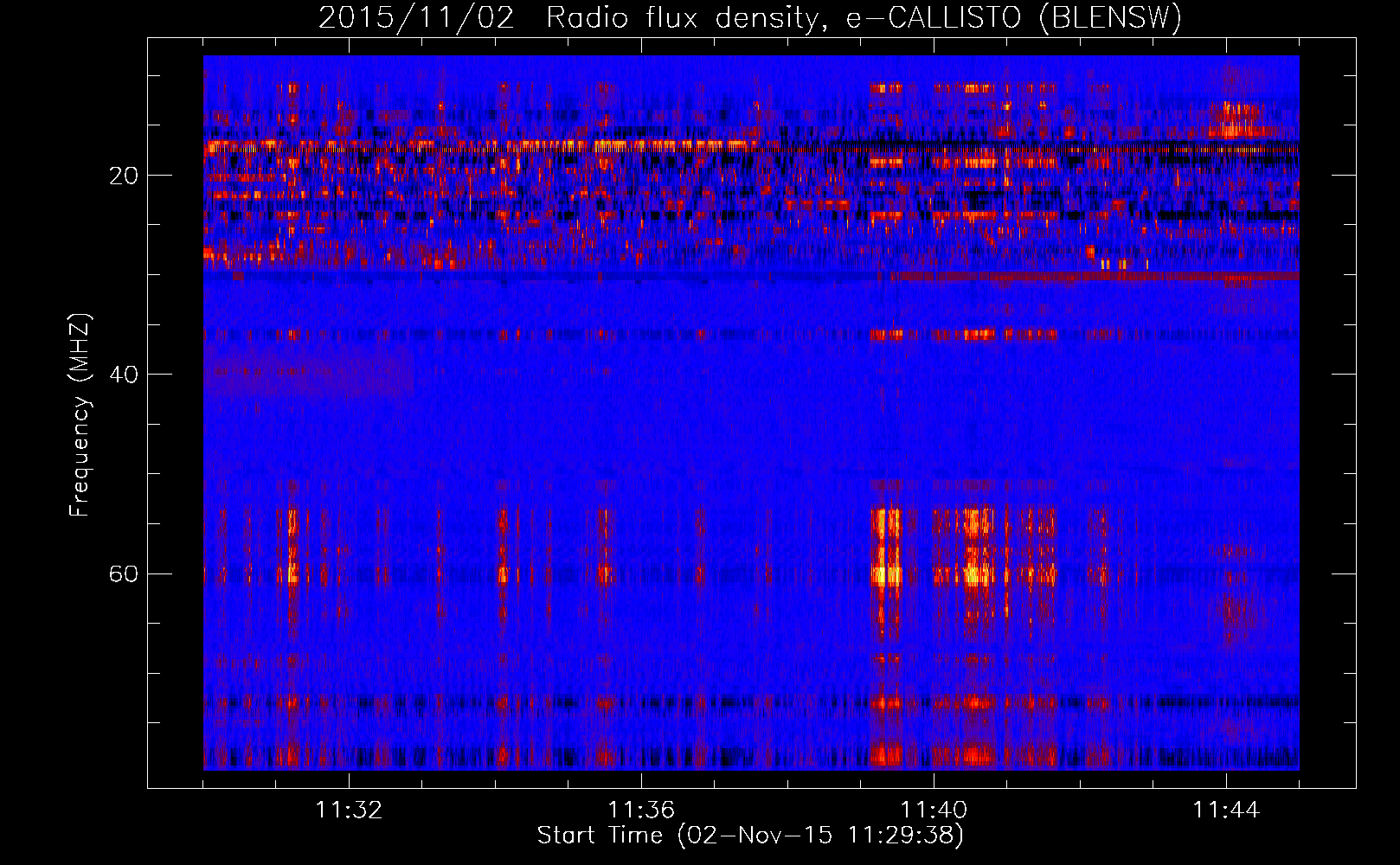Screen dimensions: 1400x865
Task: Click the 11:44 time tick label
Action: (x=1226, y=811)
